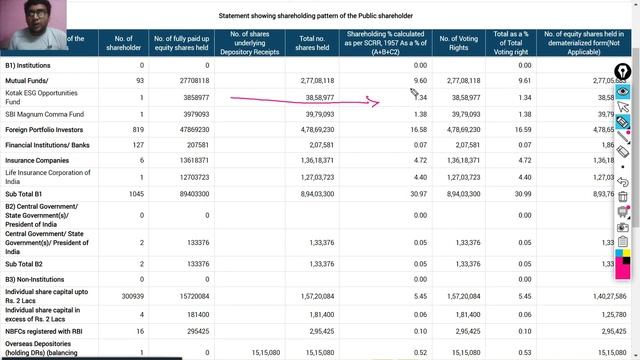Select the highlighter pen tool
This screenshot has height=360, width=640.
[622, 122]
